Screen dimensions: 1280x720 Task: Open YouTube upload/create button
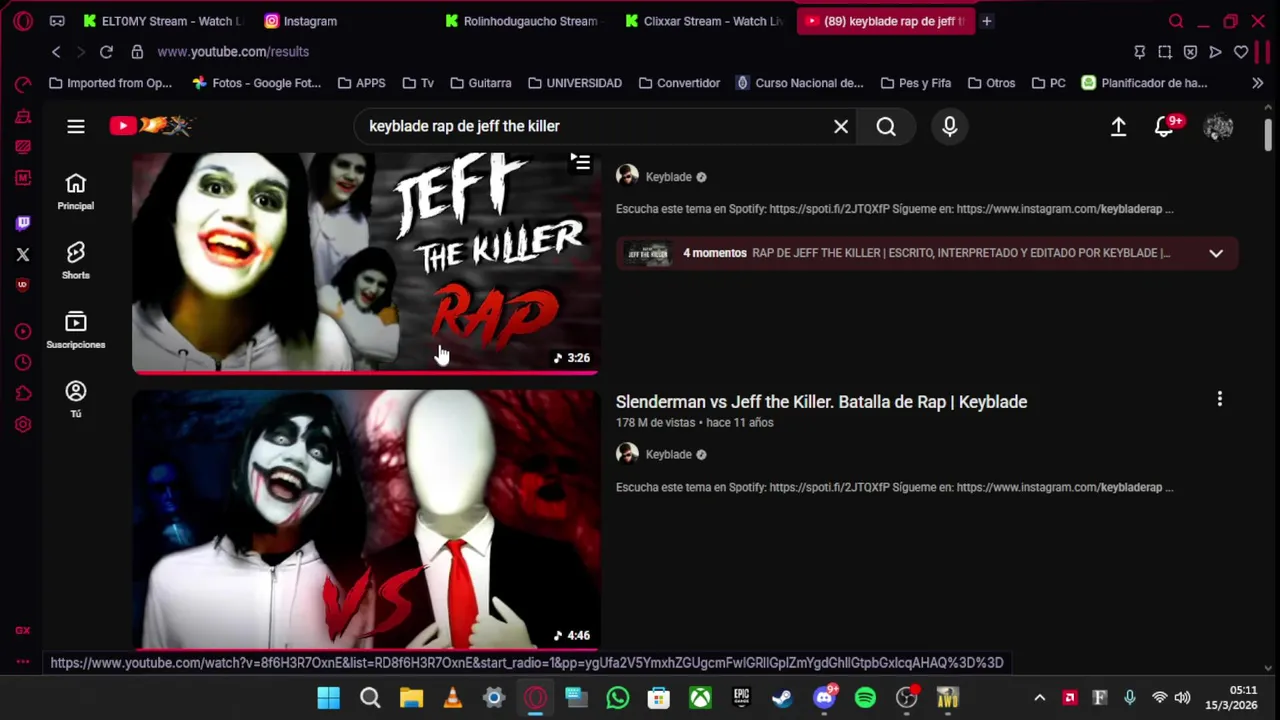(1118, 126)
